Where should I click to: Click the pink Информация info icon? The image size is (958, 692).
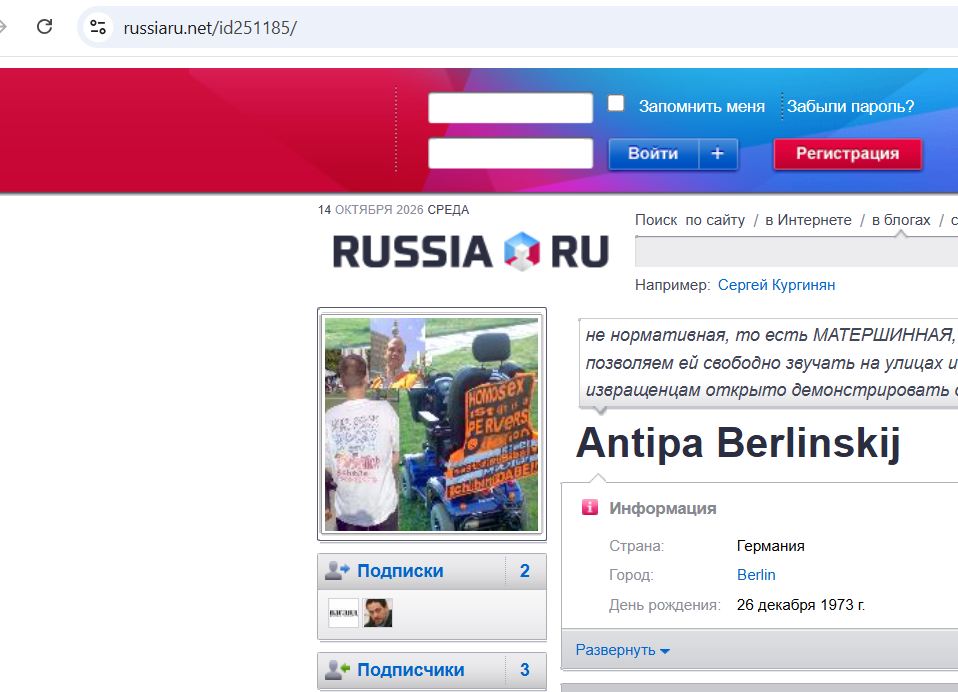point(590,507)
